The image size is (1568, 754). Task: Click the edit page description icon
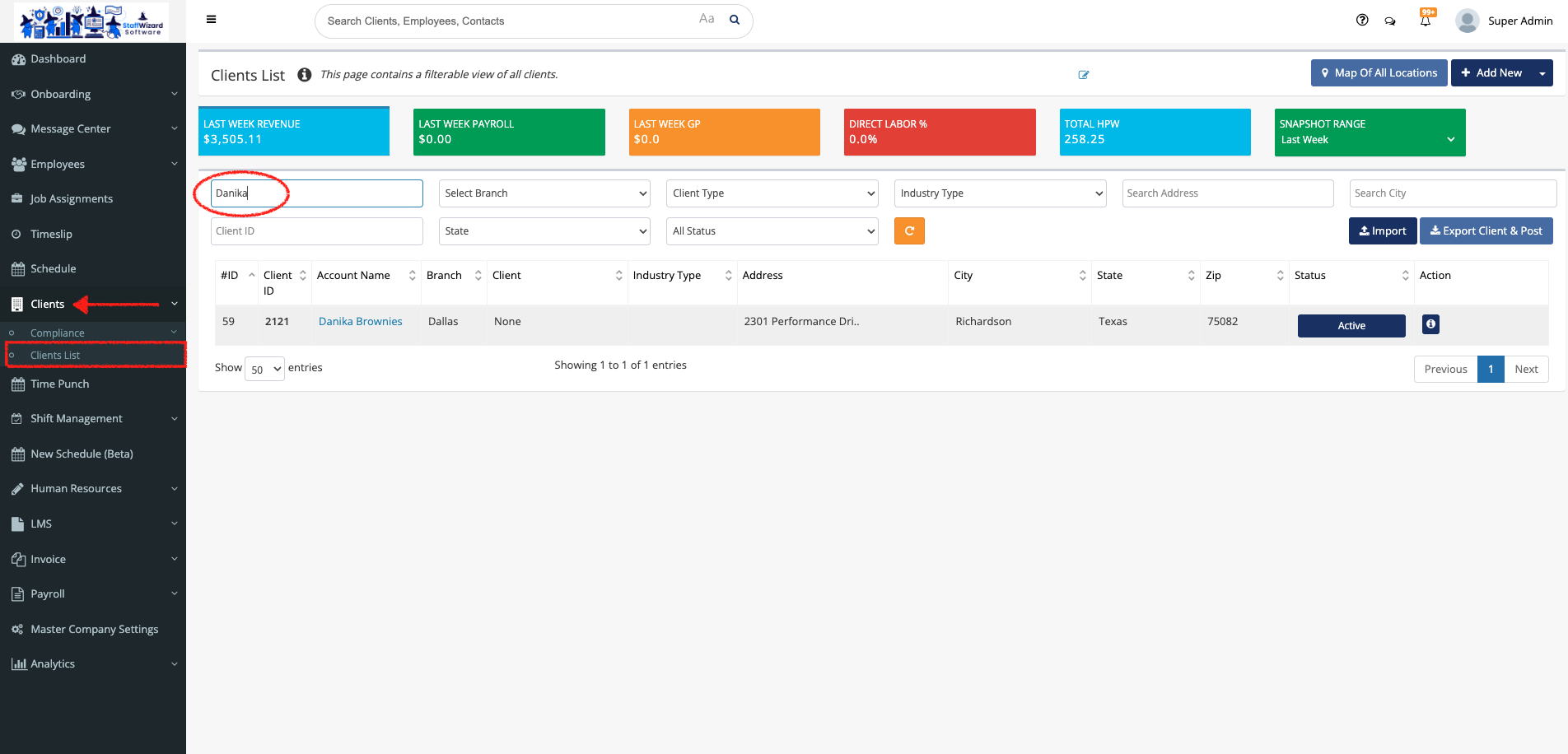click(1084, 75)
